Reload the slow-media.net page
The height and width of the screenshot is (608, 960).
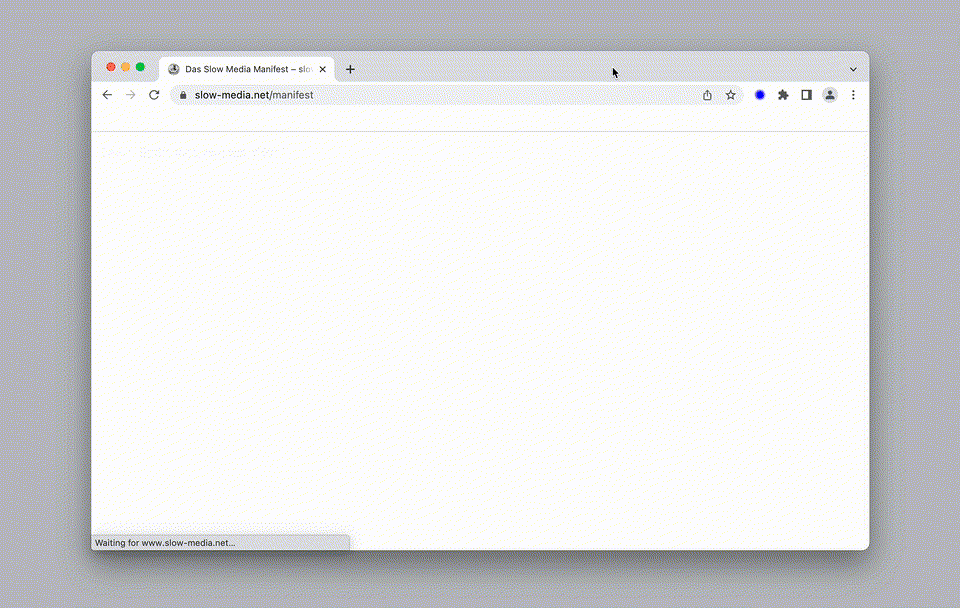(x=154, y=95)
